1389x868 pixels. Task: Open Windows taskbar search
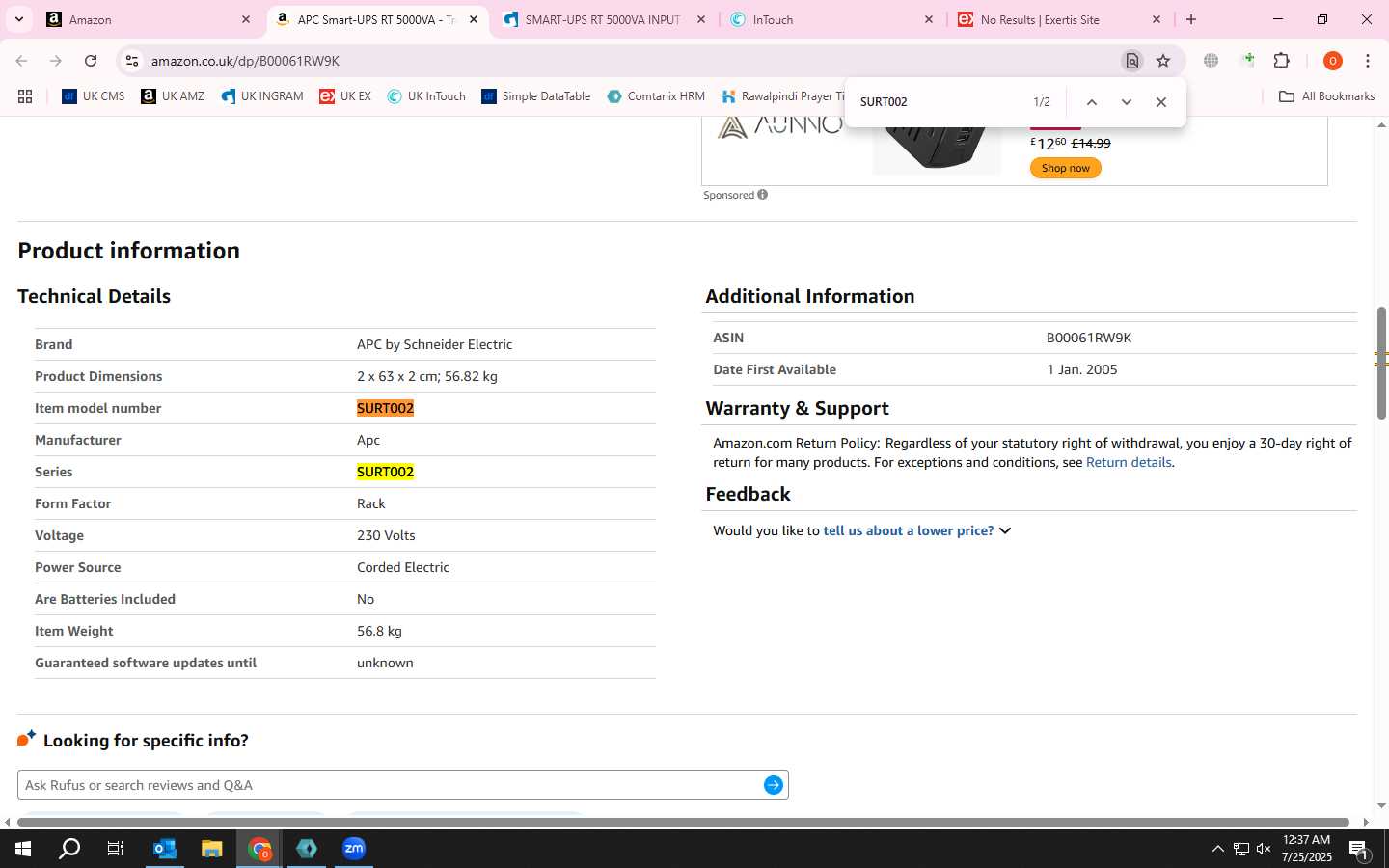click(69, 849)
